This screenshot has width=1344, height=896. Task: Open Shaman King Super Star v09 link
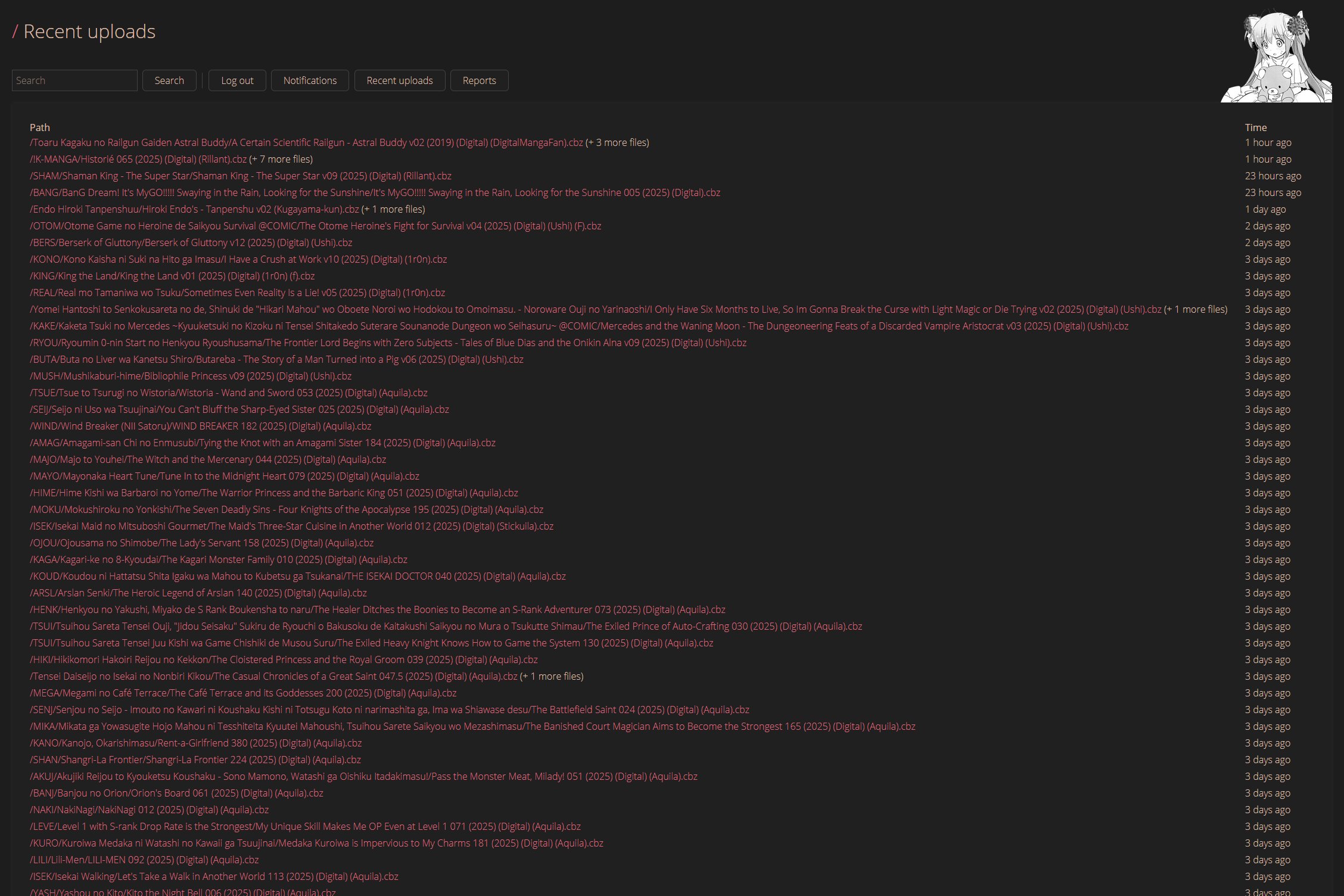[241, 176]
